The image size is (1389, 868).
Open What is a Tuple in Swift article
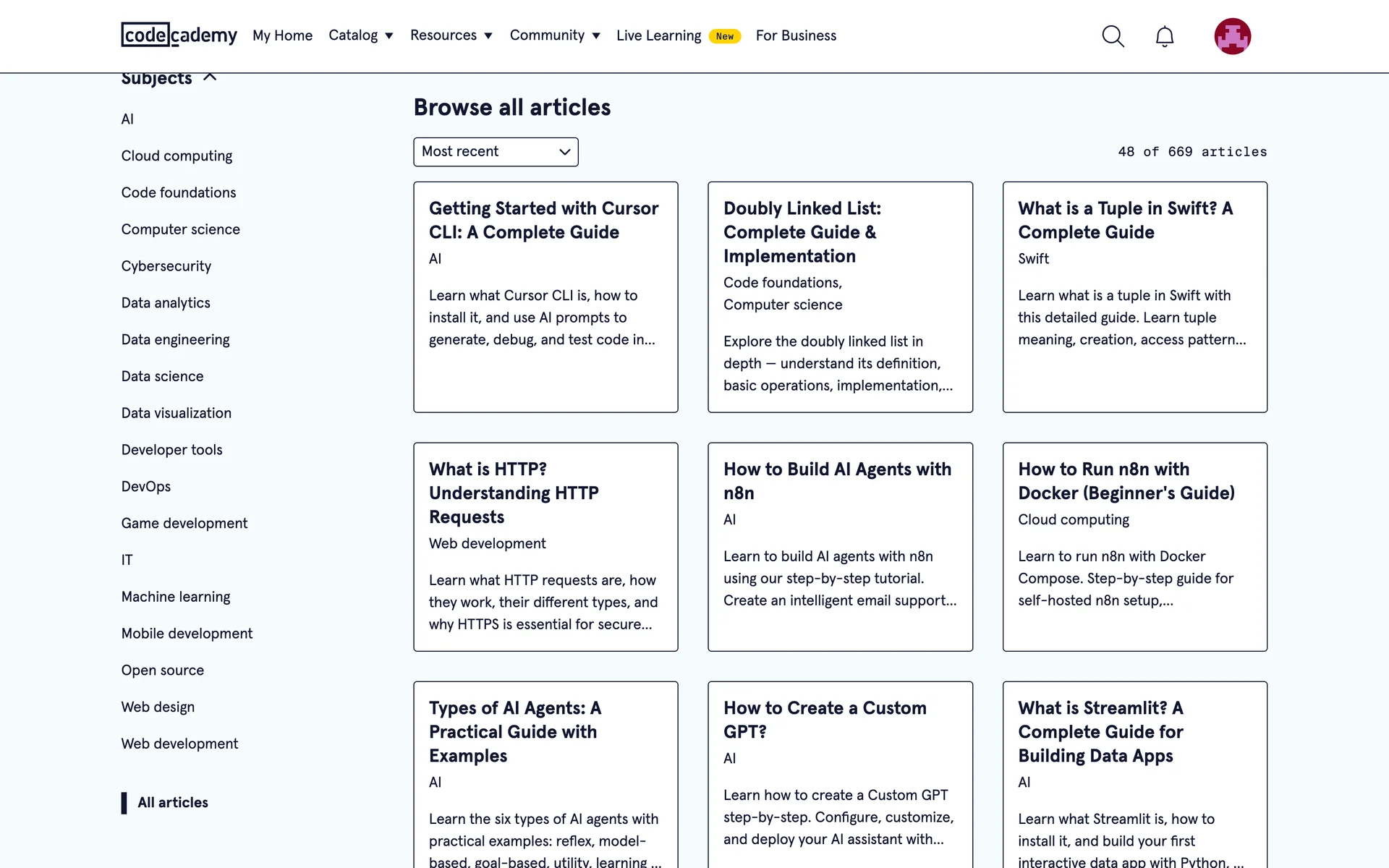(x=1125, y=220)
